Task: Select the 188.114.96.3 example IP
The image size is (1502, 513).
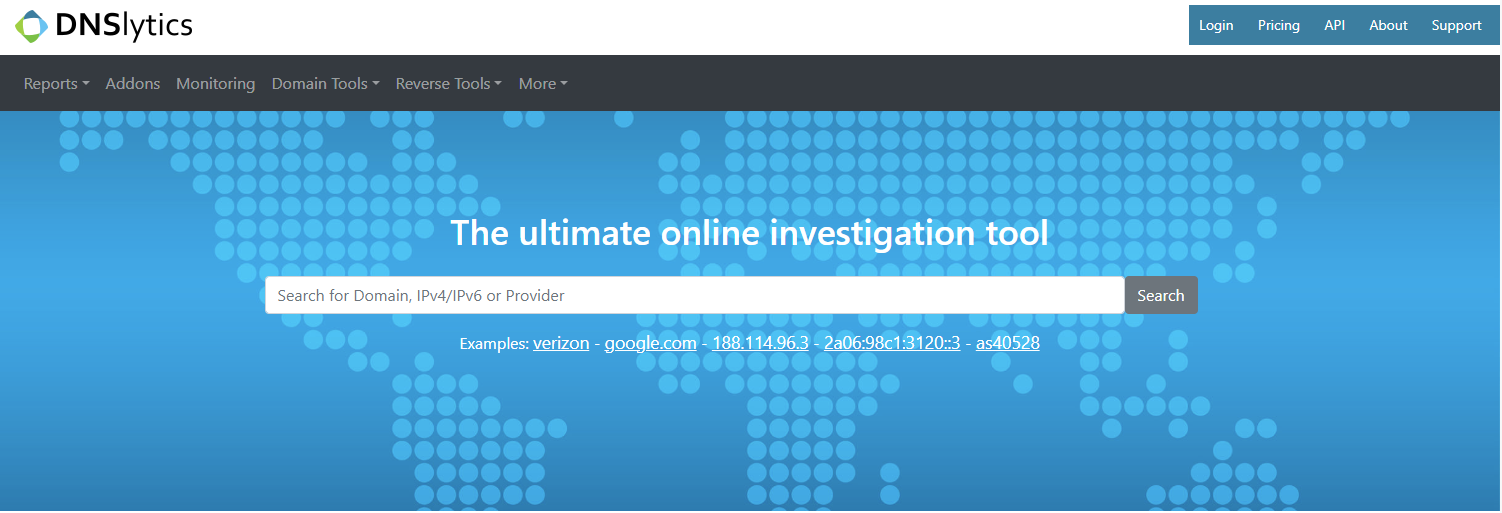Action: (x=760, y=343)
